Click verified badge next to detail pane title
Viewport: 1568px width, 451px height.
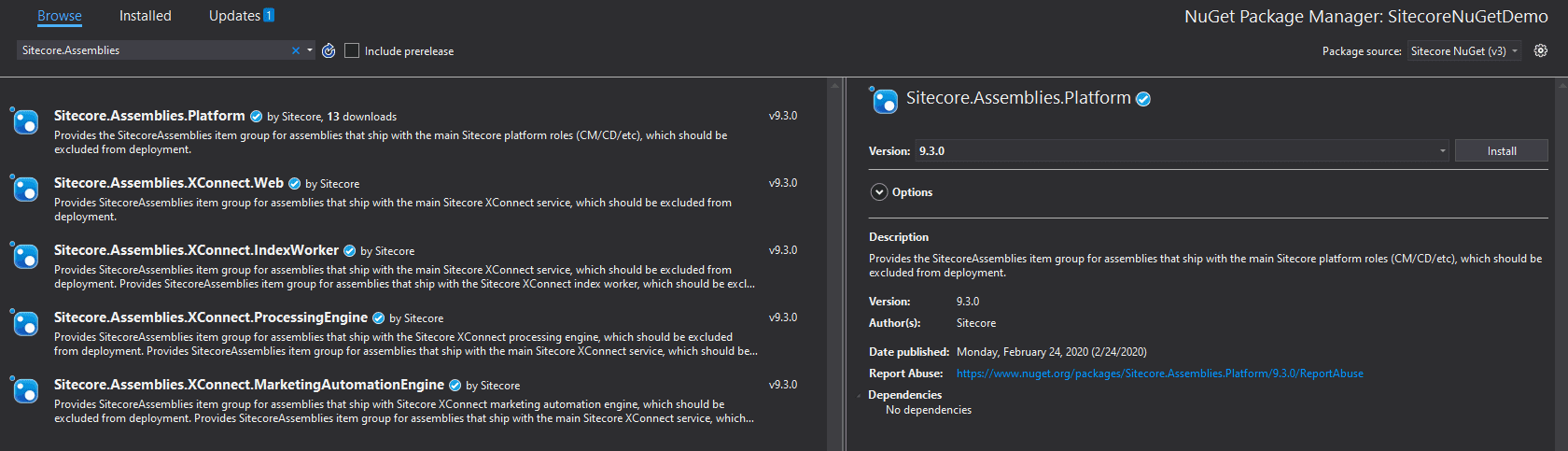click(x=1143, y=99)
